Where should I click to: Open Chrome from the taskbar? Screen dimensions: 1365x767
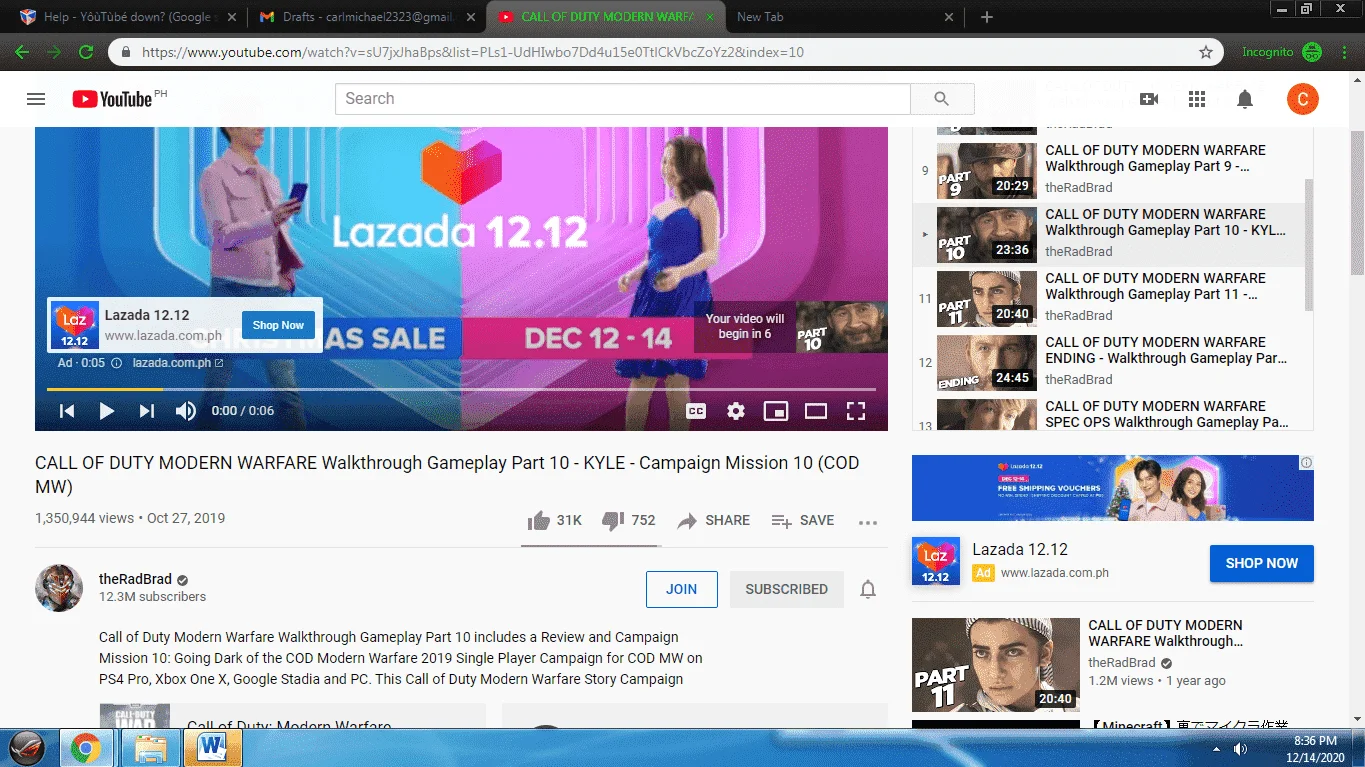coord(86,747)
